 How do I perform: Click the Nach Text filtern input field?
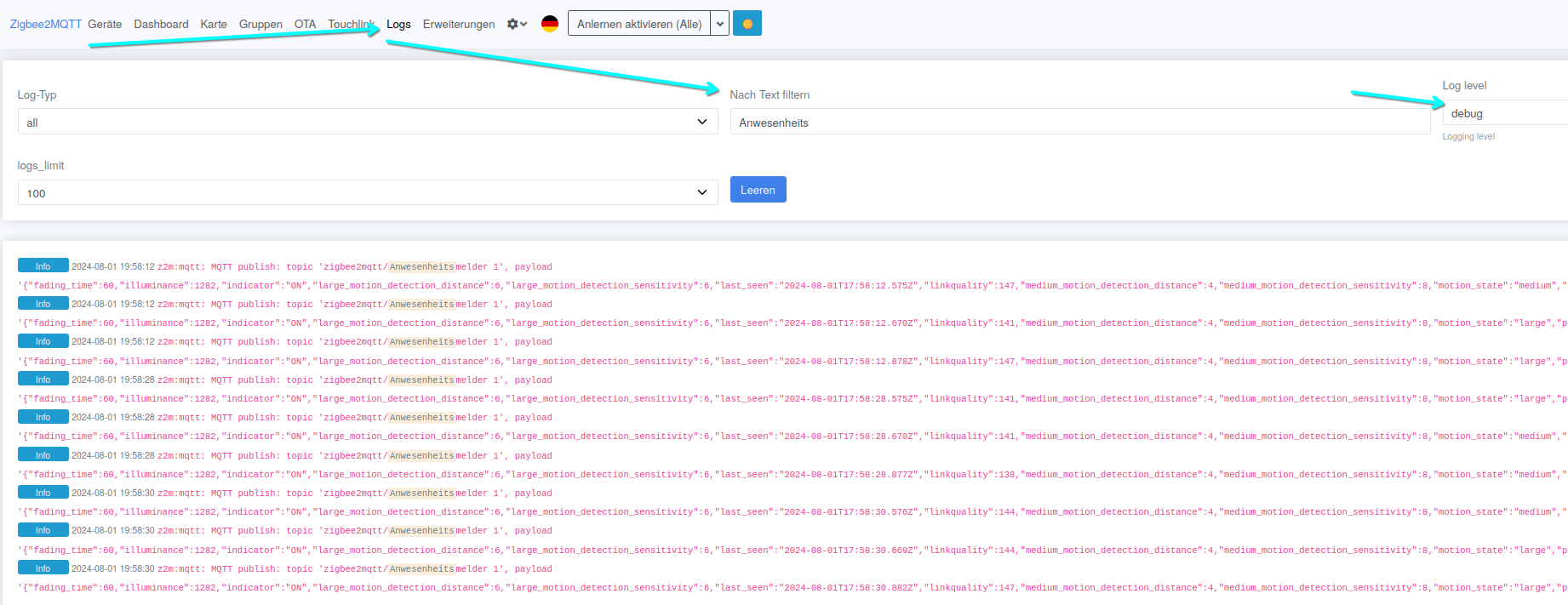[1079, 123]
